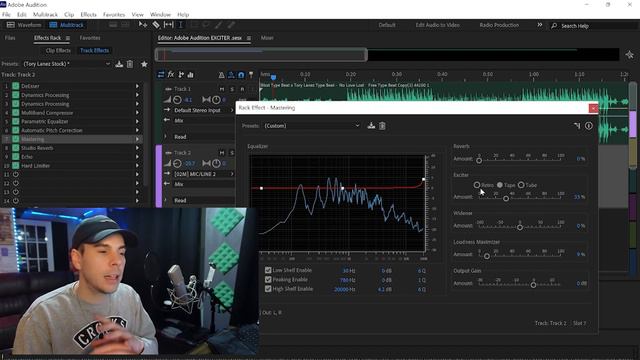Expand Track 1 Read automation section
640x360 pixels.
coord(165,137)
